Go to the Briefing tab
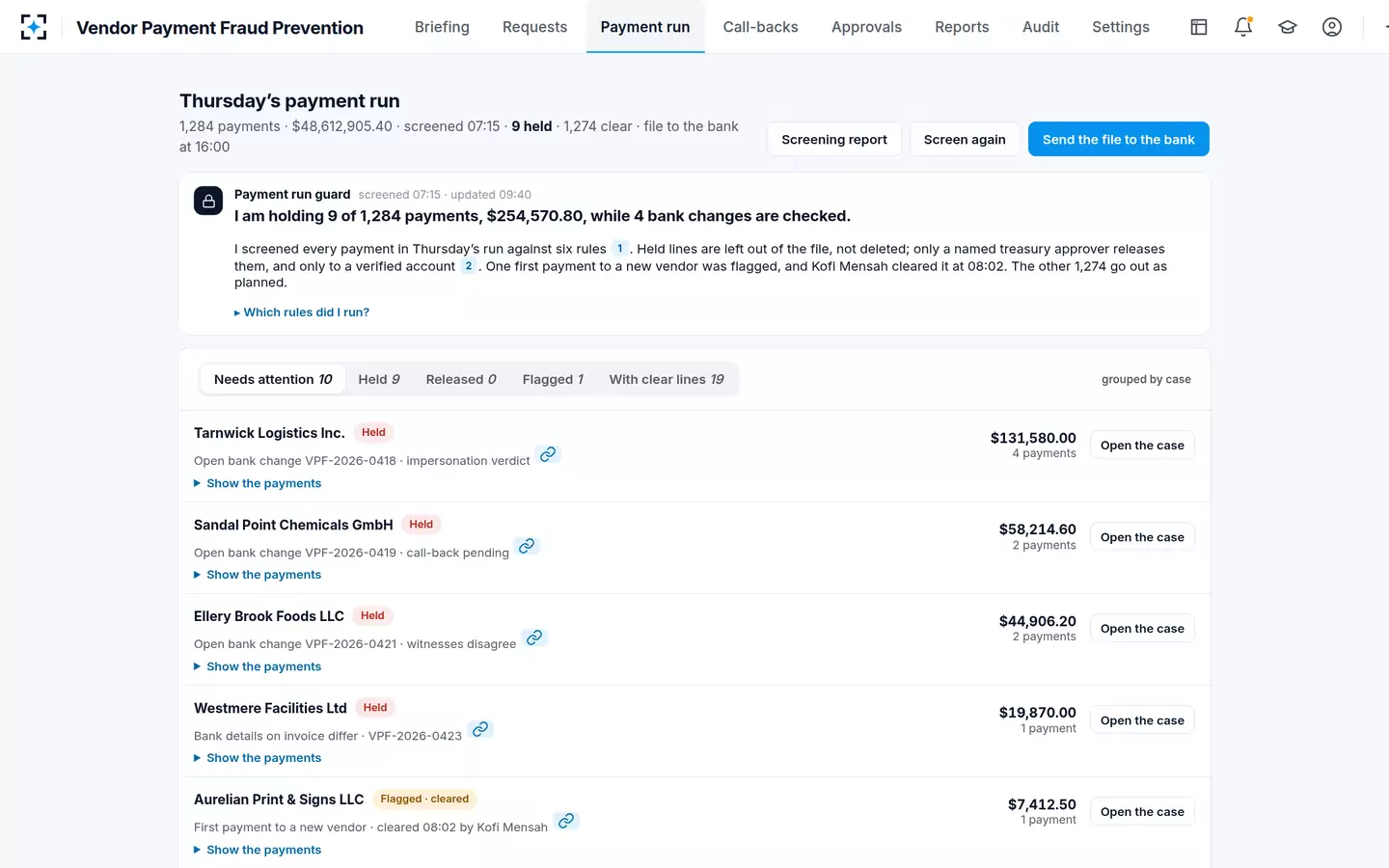This screenshot has width=1389, height=868. coord(442,27)
